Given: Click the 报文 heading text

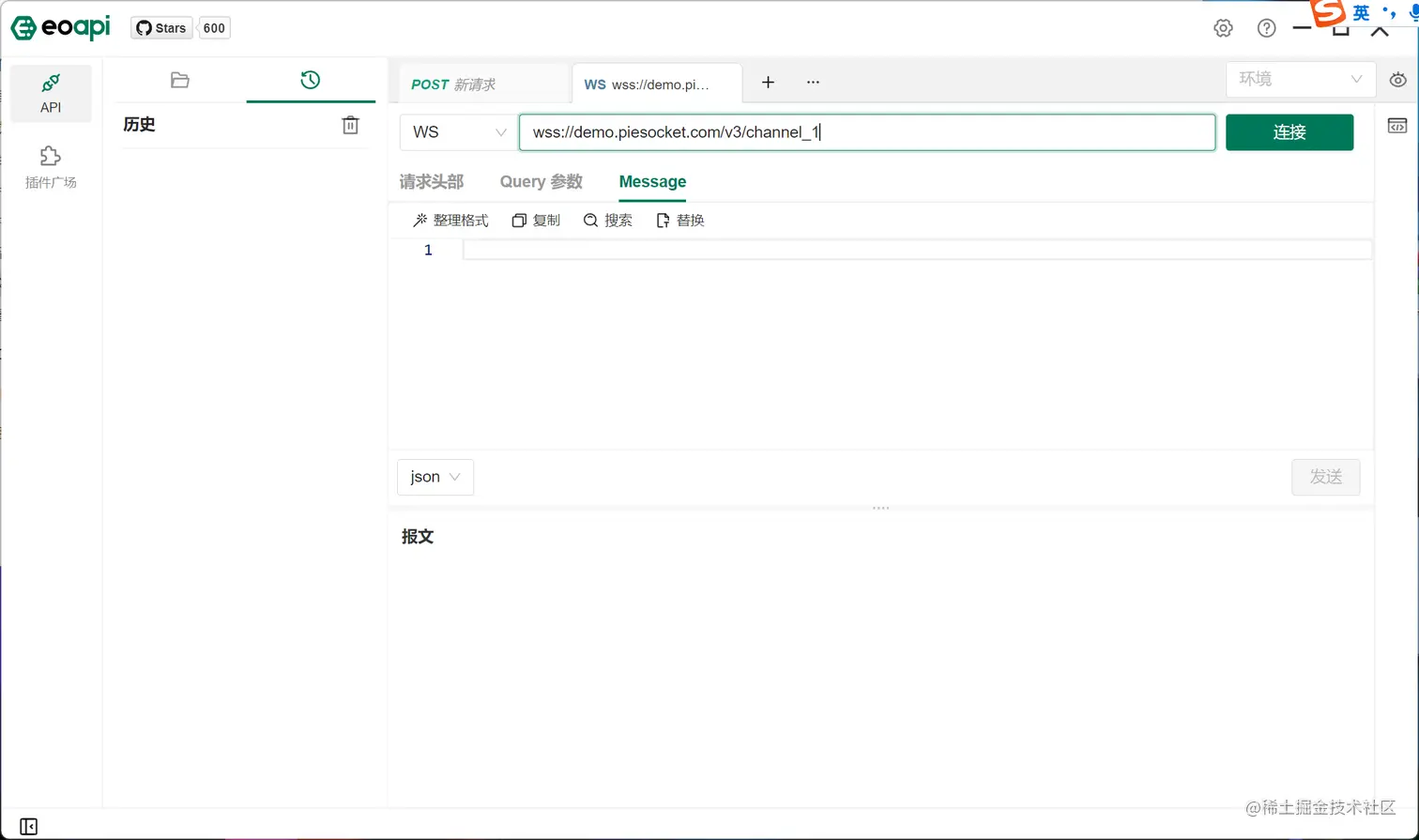Looking at the screenshot, I should (418, 537).
